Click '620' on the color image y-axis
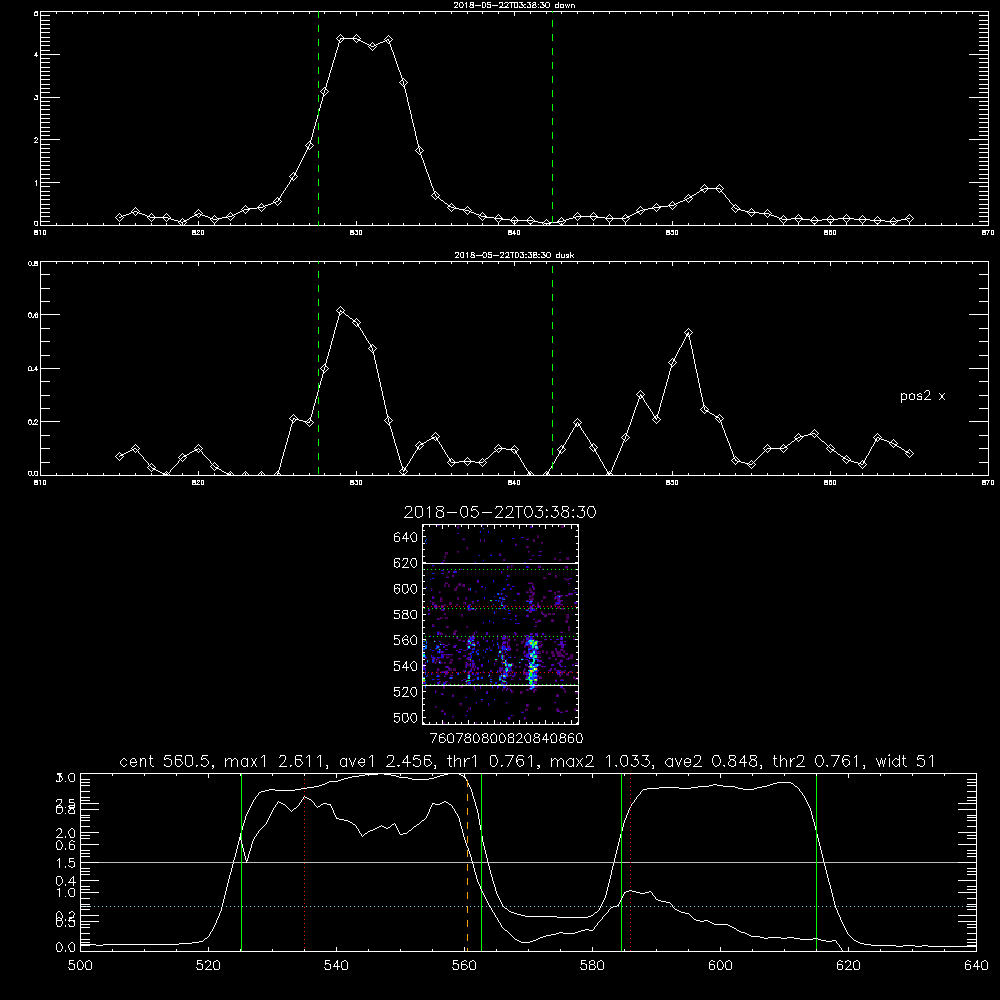 coord(406,563)
